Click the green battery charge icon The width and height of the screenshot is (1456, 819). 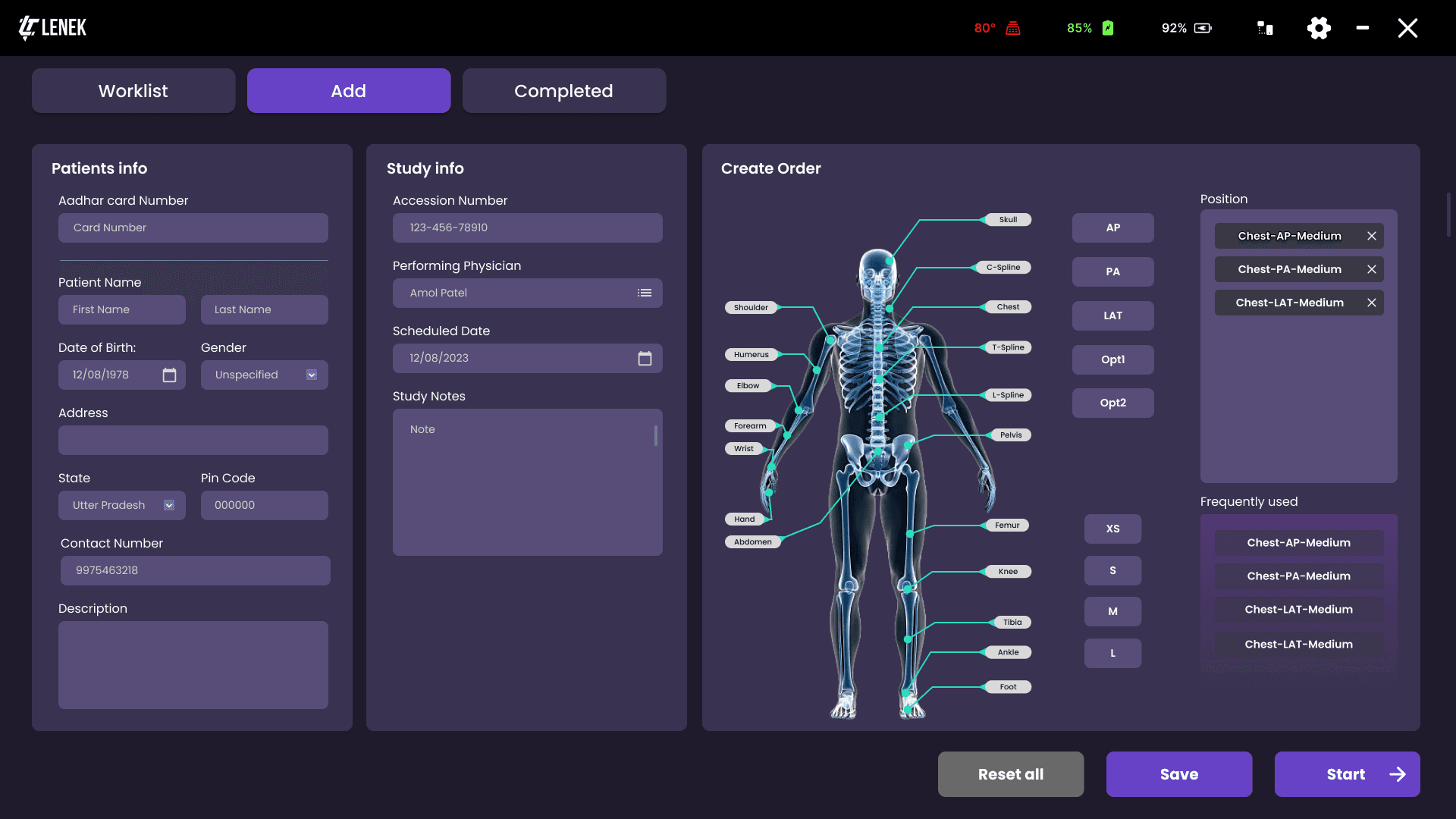tap(1108, 28)
